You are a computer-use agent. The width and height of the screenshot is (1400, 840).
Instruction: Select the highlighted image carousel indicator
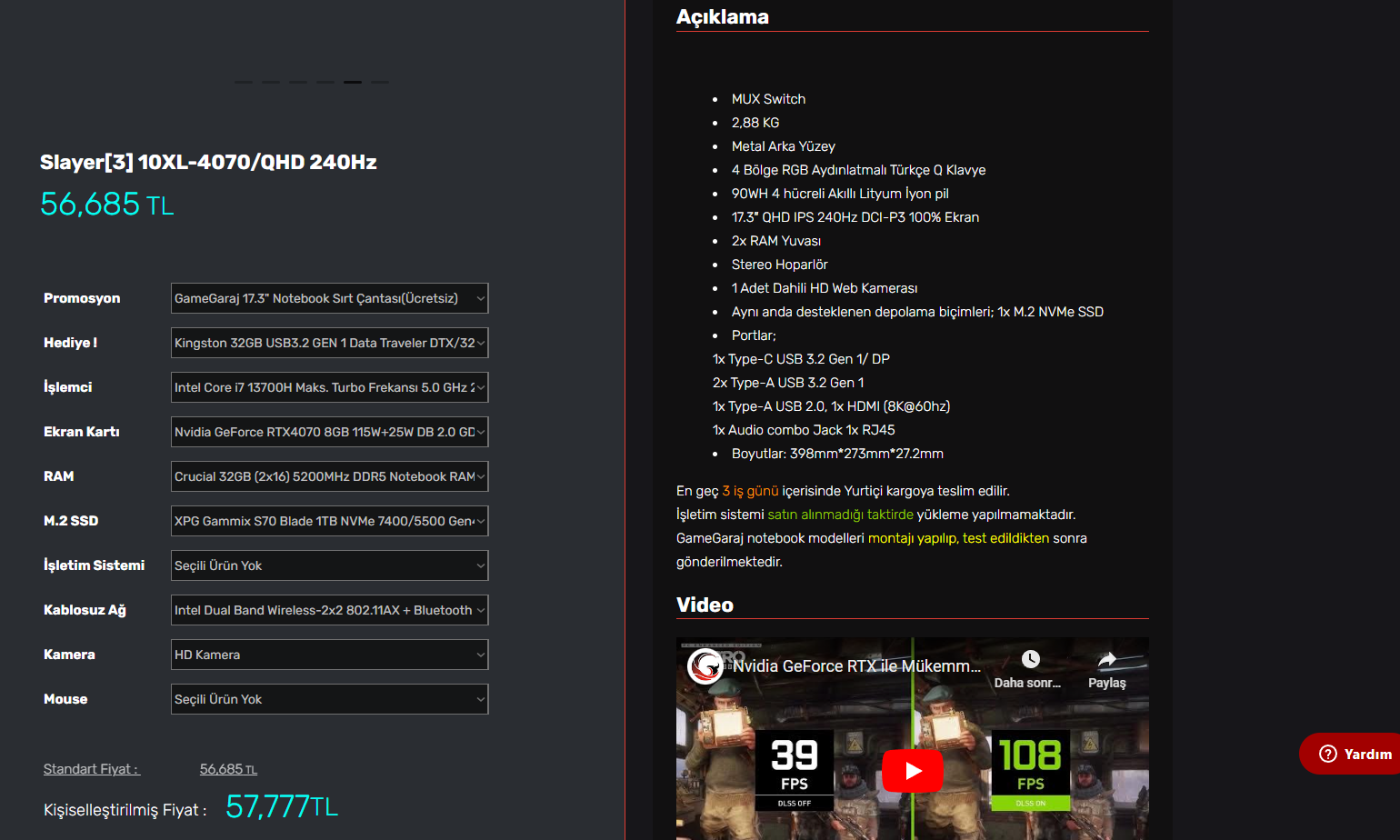[353, 82]
